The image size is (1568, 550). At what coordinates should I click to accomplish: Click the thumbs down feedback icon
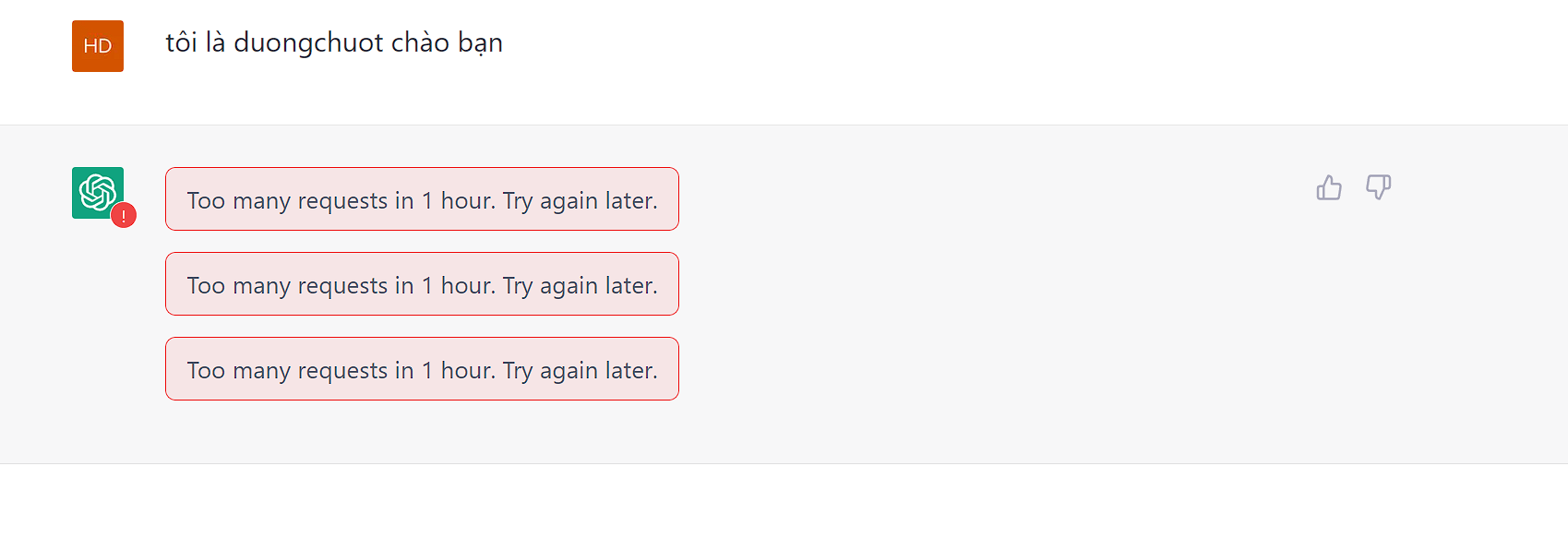point(1378,187)
